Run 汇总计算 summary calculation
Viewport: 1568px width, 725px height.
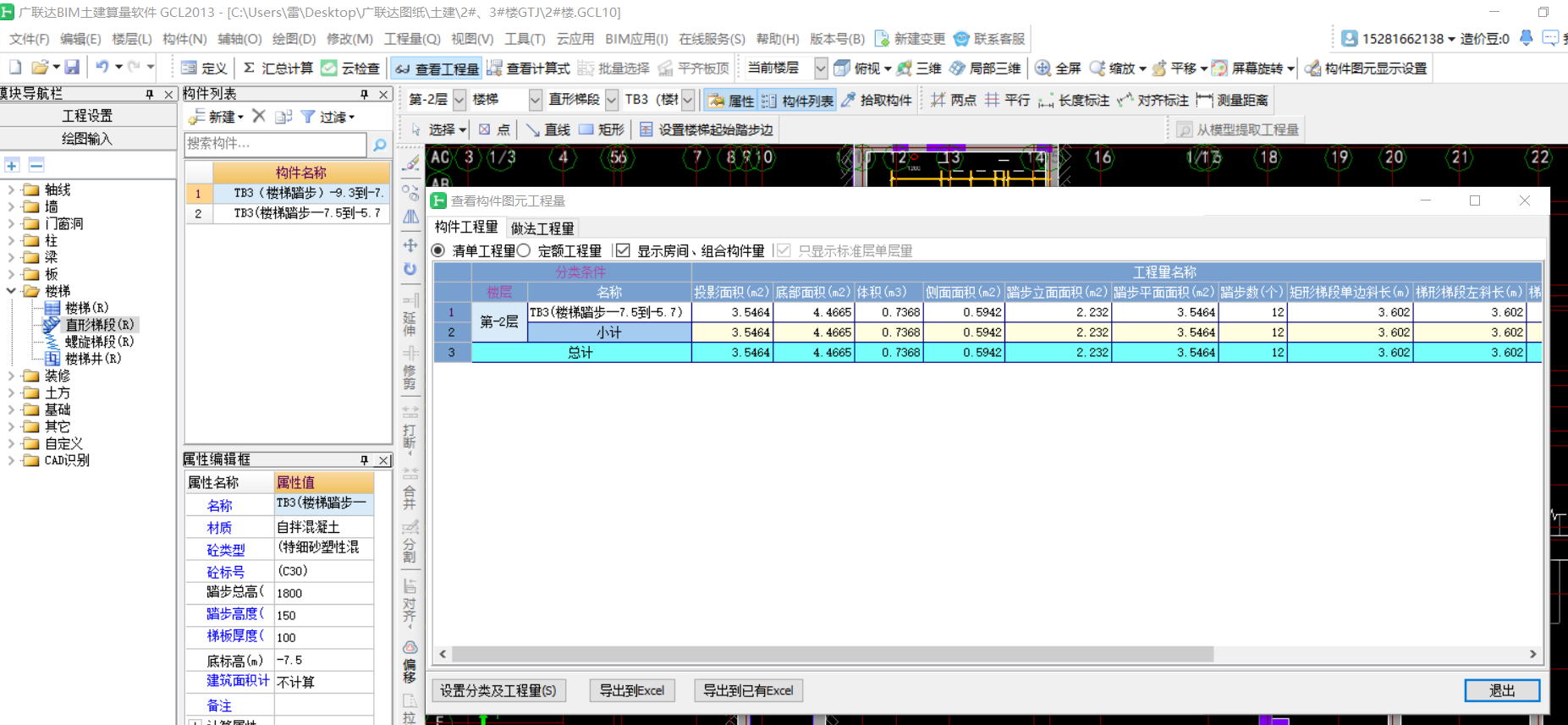coord(278,69)
